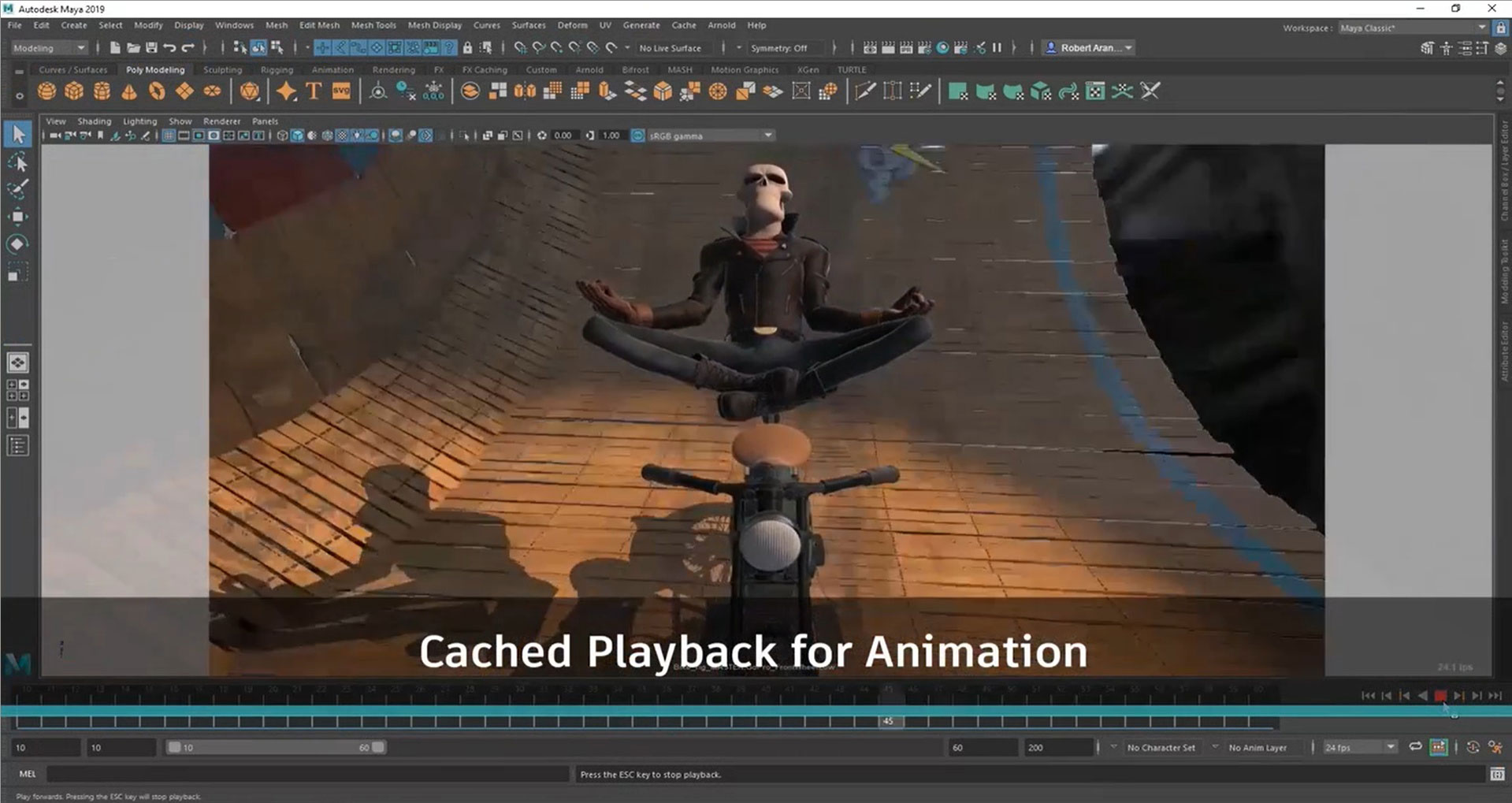Click the SVG import shelf icon
The height and width of the screenshot is (803, 1512).
tap(341, 91)
